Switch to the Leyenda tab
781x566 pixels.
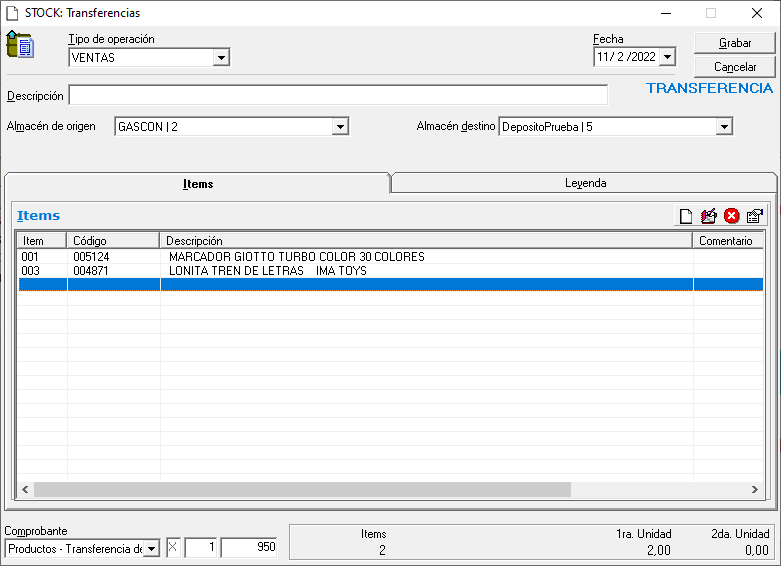[x=585, y=183]
